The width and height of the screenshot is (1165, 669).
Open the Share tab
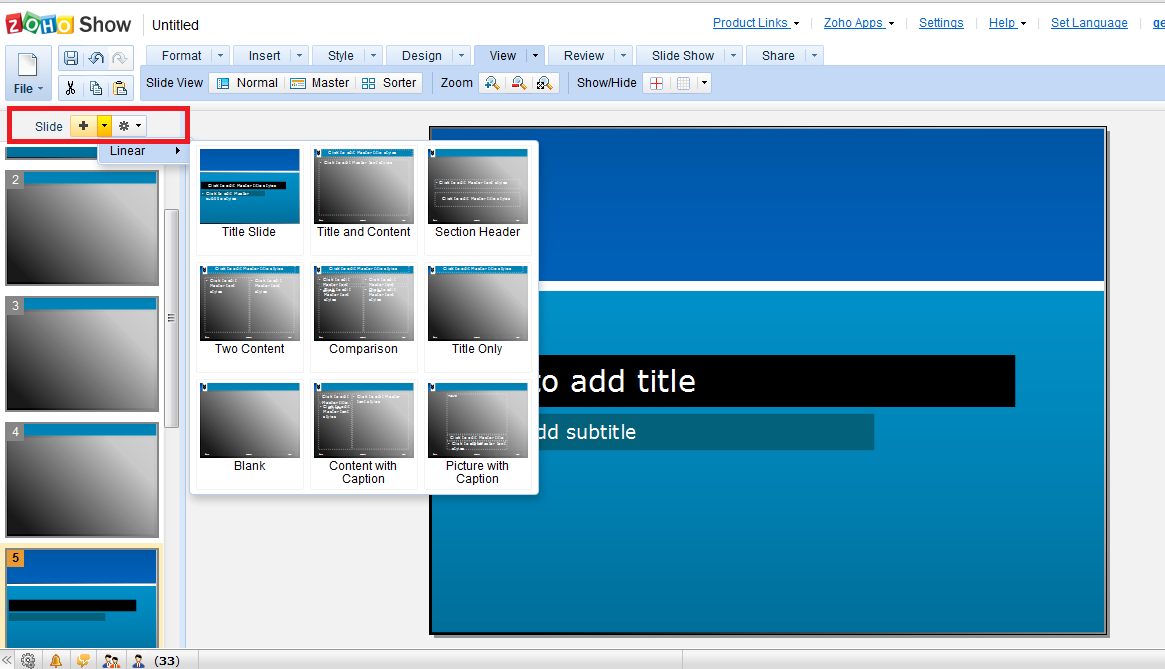click(778, 56)
